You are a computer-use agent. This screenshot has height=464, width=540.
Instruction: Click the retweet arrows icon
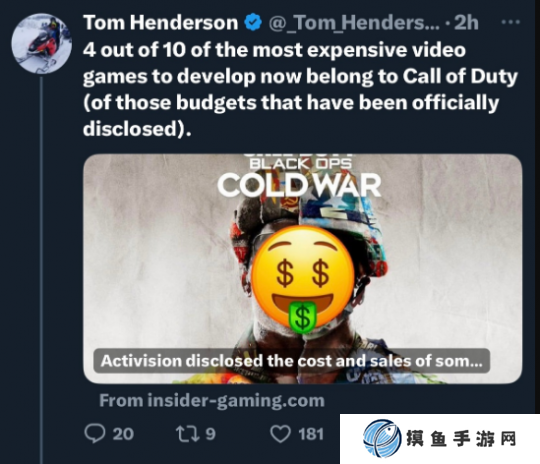pos(188,434)
